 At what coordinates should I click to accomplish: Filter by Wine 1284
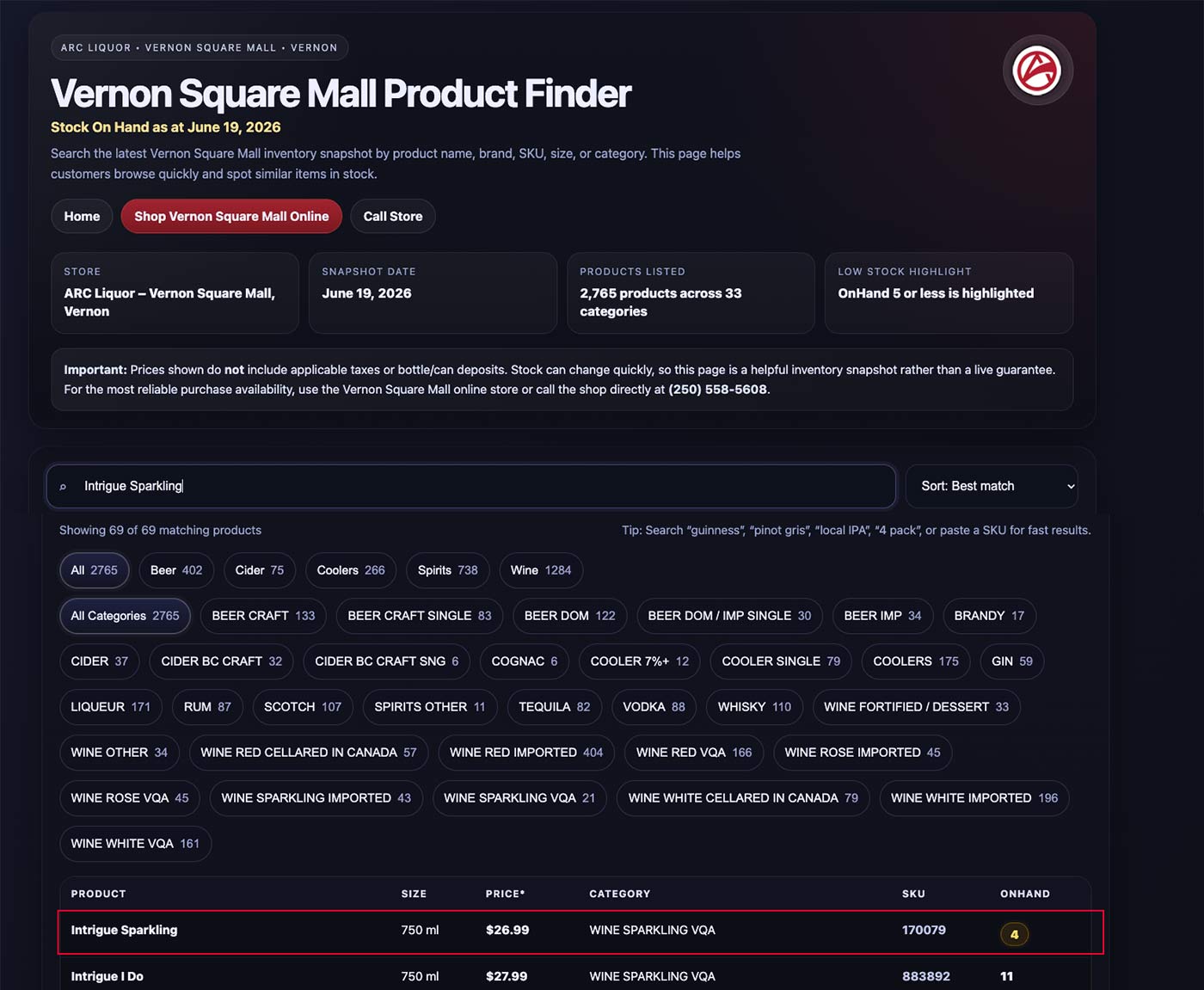click(x=541, y=570)
